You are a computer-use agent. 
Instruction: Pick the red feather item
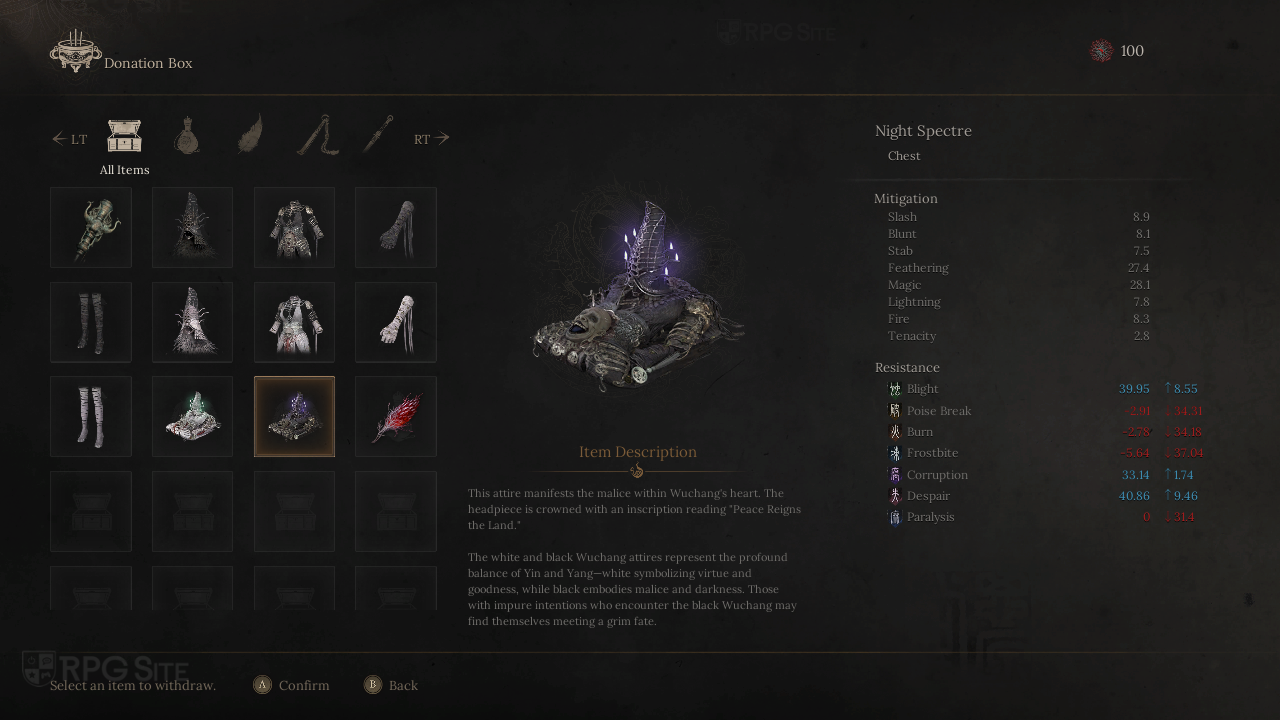tap(396, 416)
